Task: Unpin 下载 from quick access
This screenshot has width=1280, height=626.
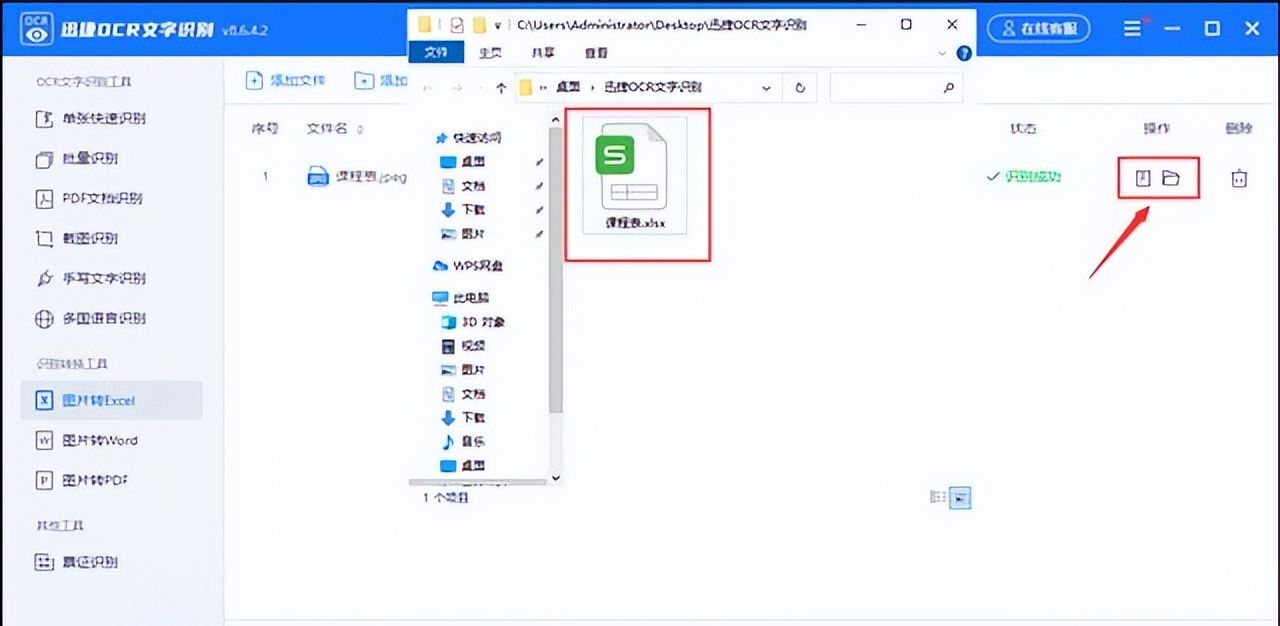Action: (537, 209)
